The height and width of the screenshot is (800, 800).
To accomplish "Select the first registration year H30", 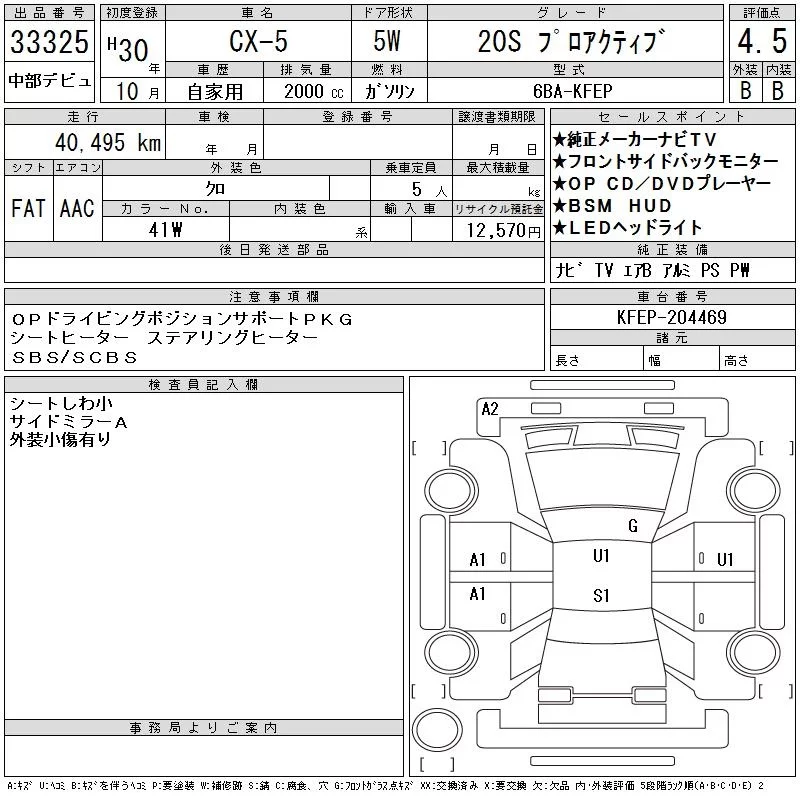I will (128, 49).
